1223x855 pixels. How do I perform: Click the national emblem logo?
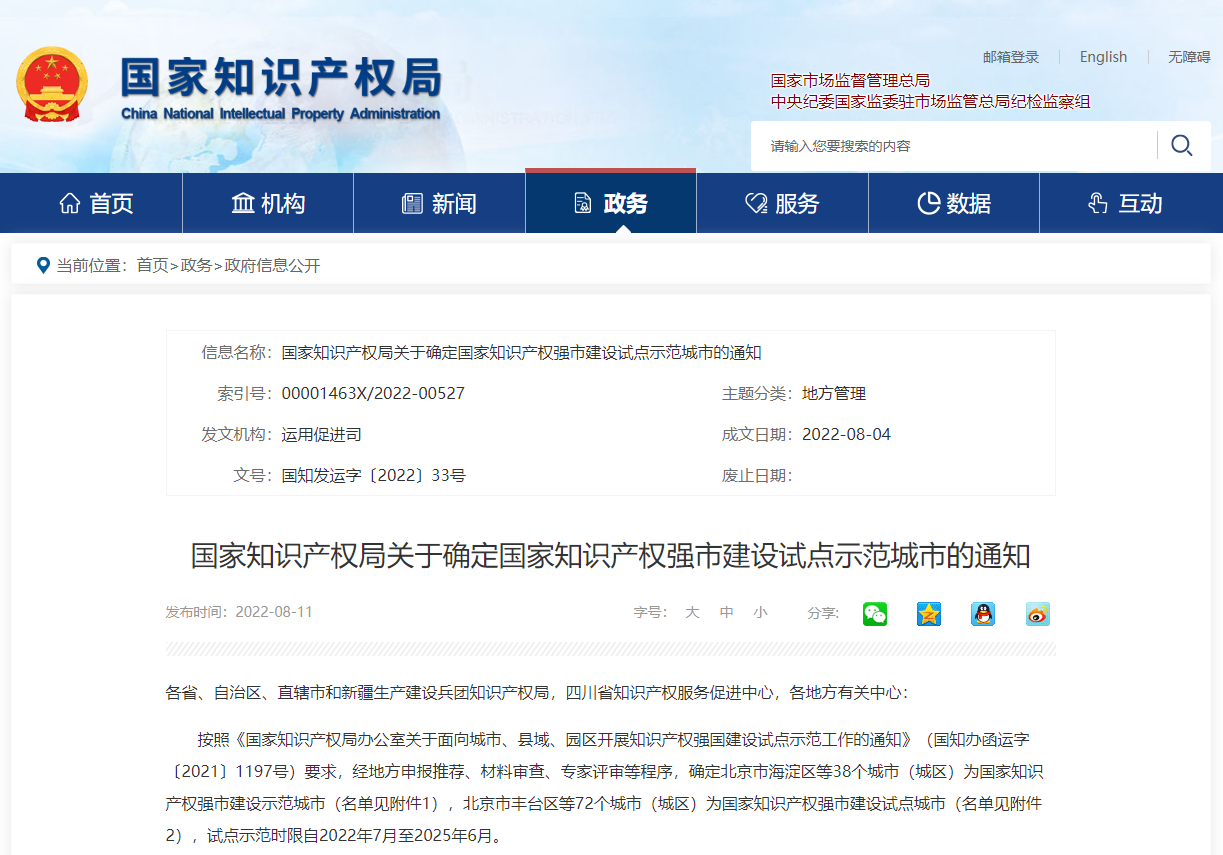pos(52,86)
